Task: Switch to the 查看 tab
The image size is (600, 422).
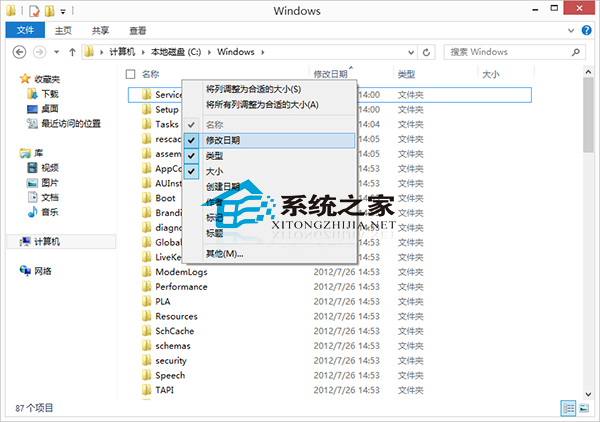Action: pos(137,31)
